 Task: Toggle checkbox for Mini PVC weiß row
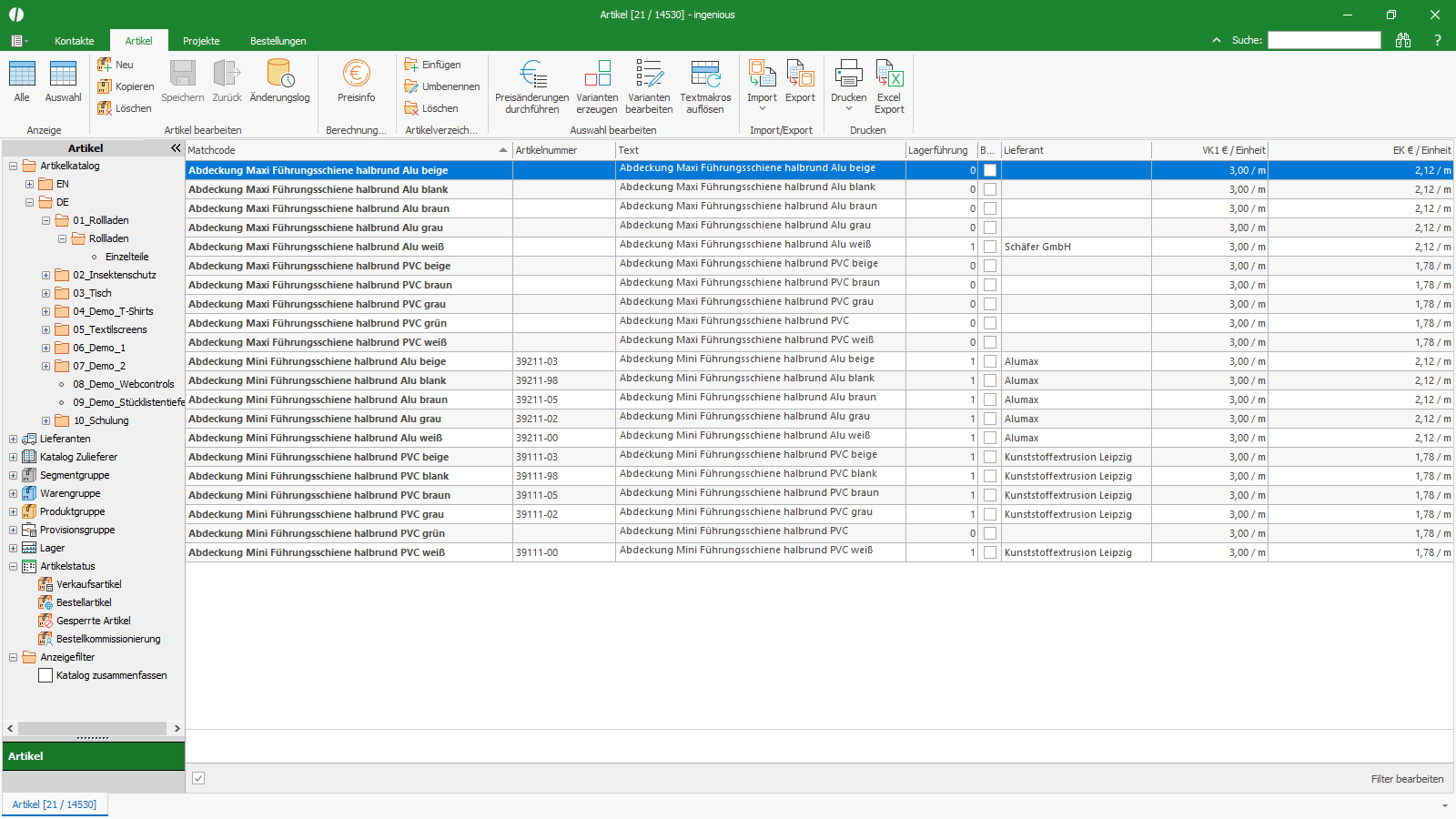point(990,552)
